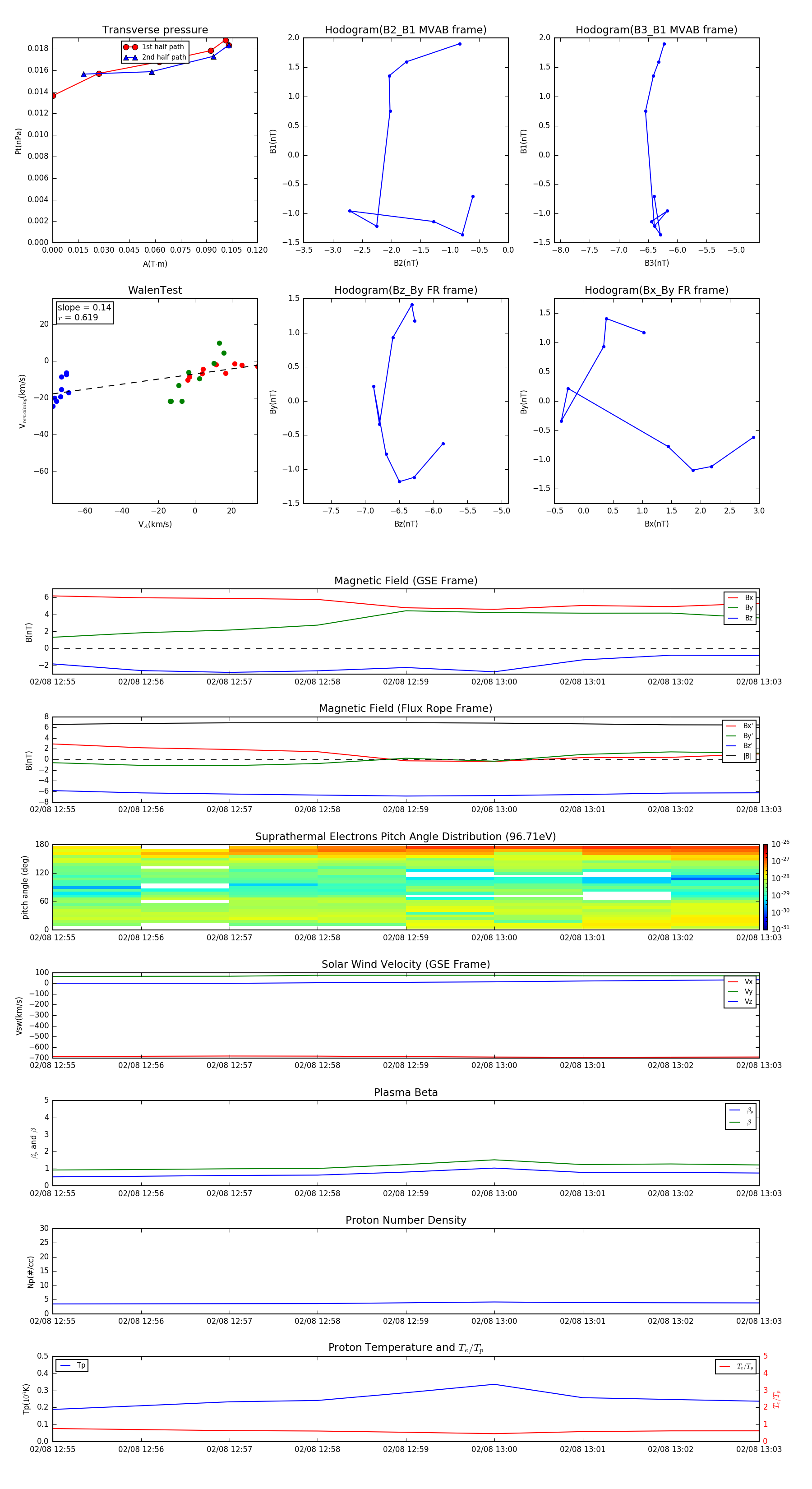Viewport: 812px width, 1489px height.
Task: Select the "V_A(km/s)" x-axis label
Action: tap(155, 525)
